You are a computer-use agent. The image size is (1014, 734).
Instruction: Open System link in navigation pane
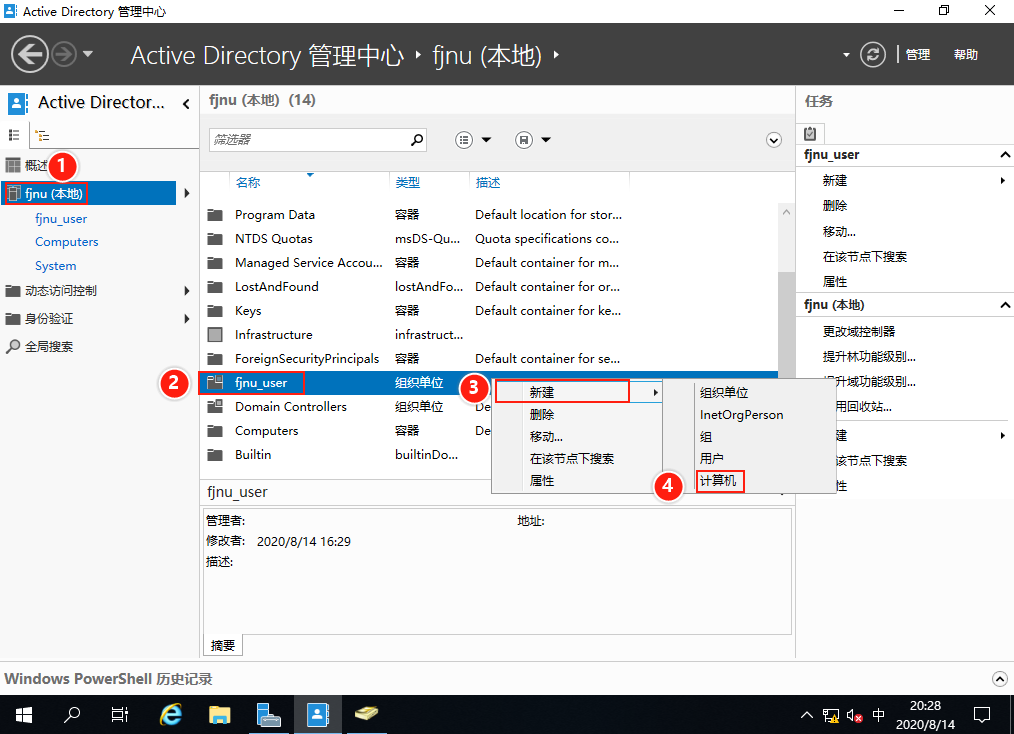56,266
